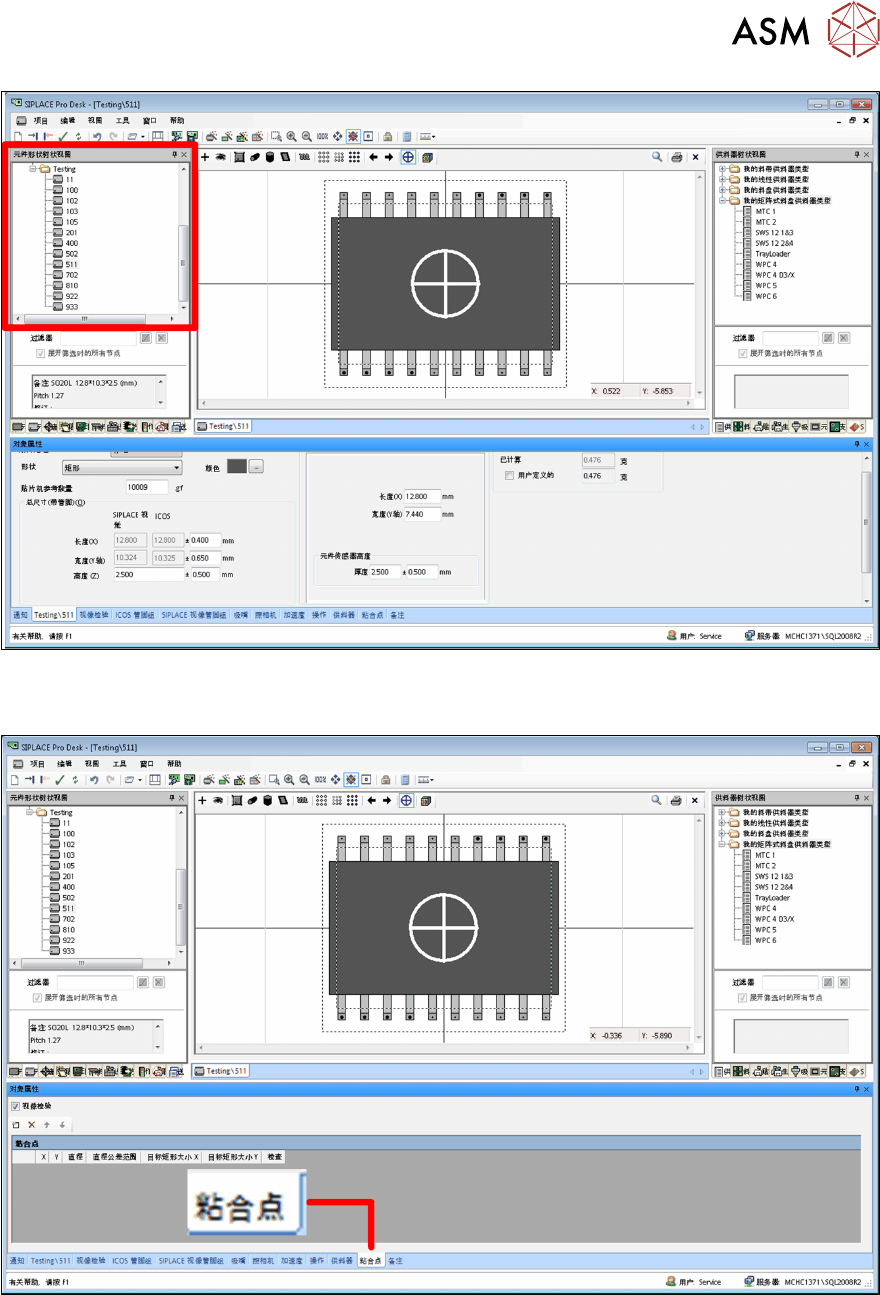The height and width of the screenshot is (1295, 880).
Task: Click the printer icon in upper shape view
Action: [677, 157]
